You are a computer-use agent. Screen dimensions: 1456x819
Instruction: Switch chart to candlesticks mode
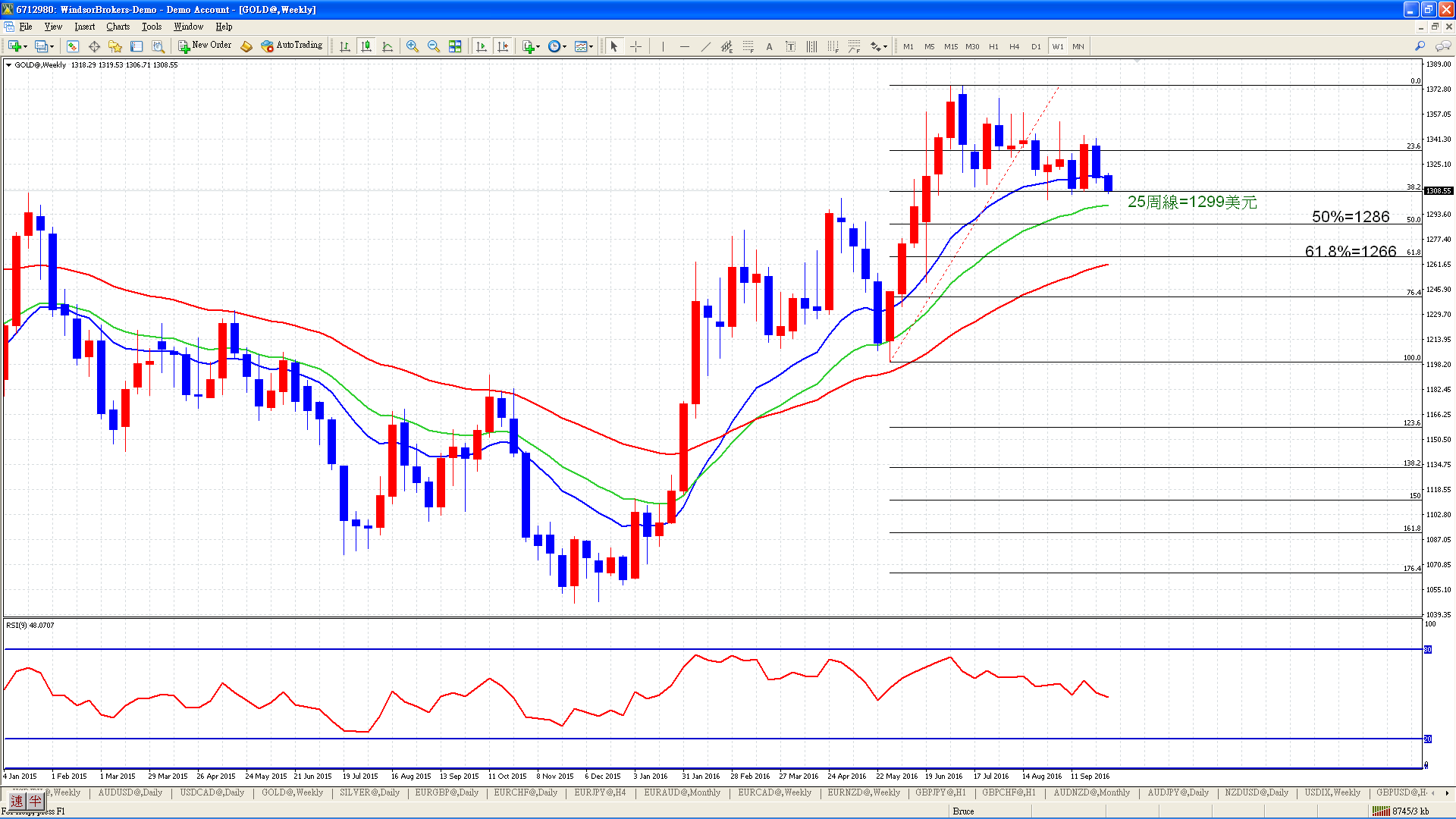[366, 46]
